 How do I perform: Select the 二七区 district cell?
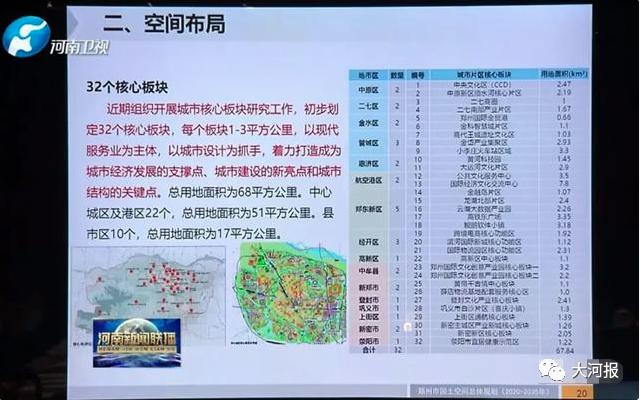tap(369, 106)
